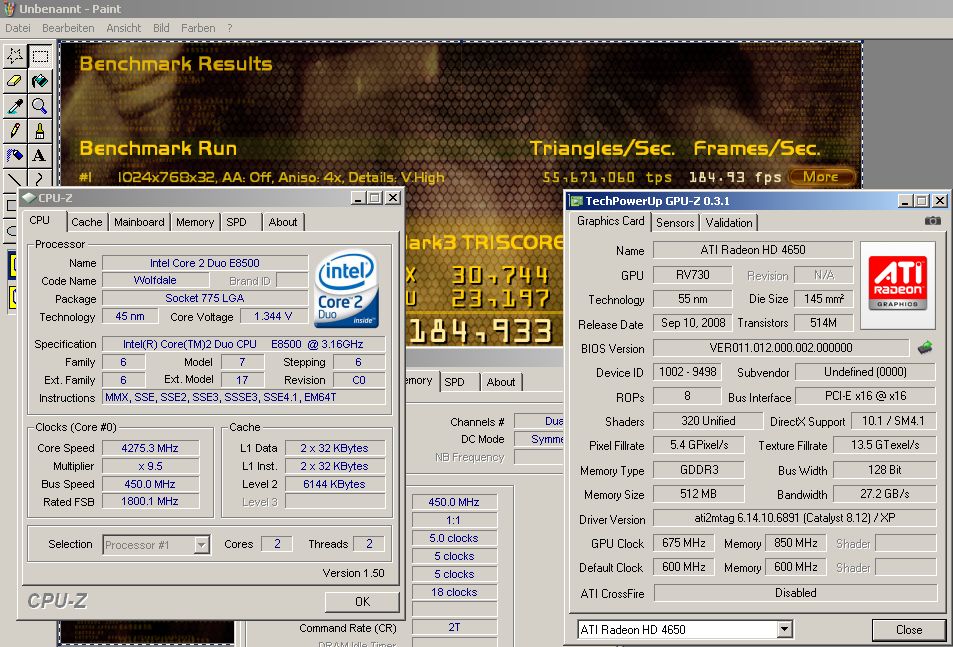Open the SPD tab in background CPU-Z window
Viewport: 953px width, 647px height.
click(454, 382)
